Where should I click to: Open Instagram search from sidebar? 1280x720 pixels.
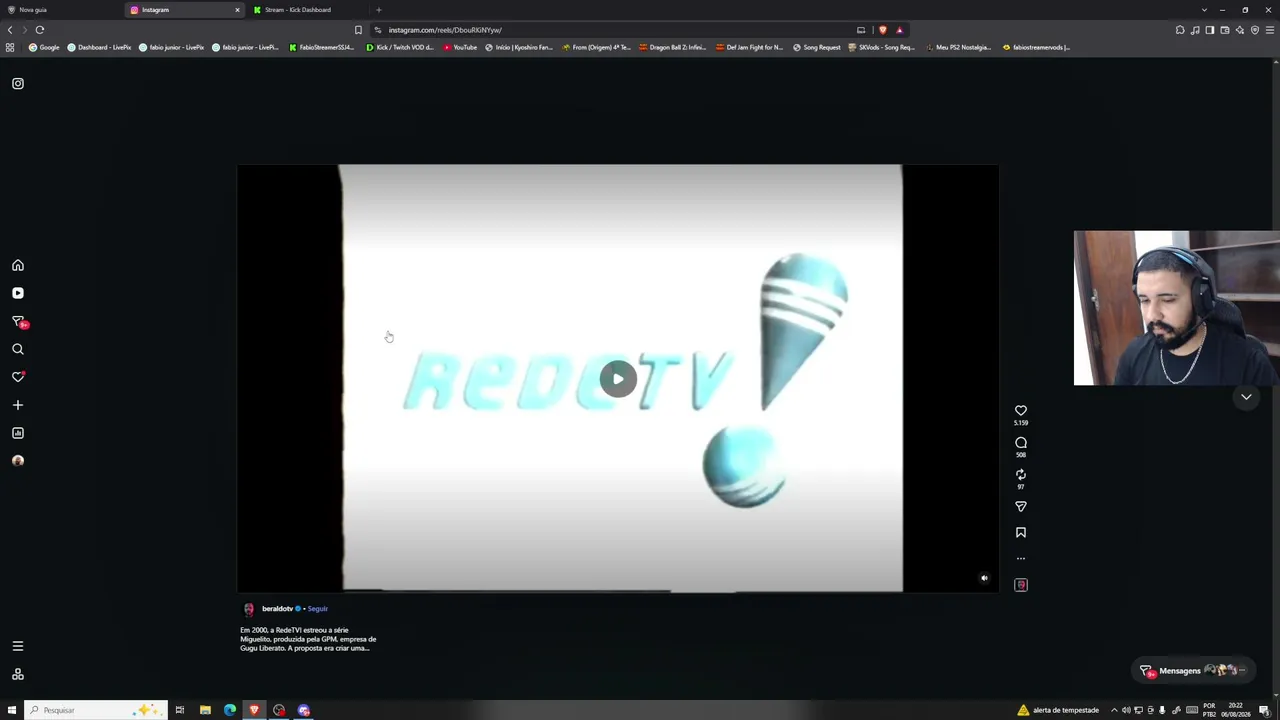point(18,349)
